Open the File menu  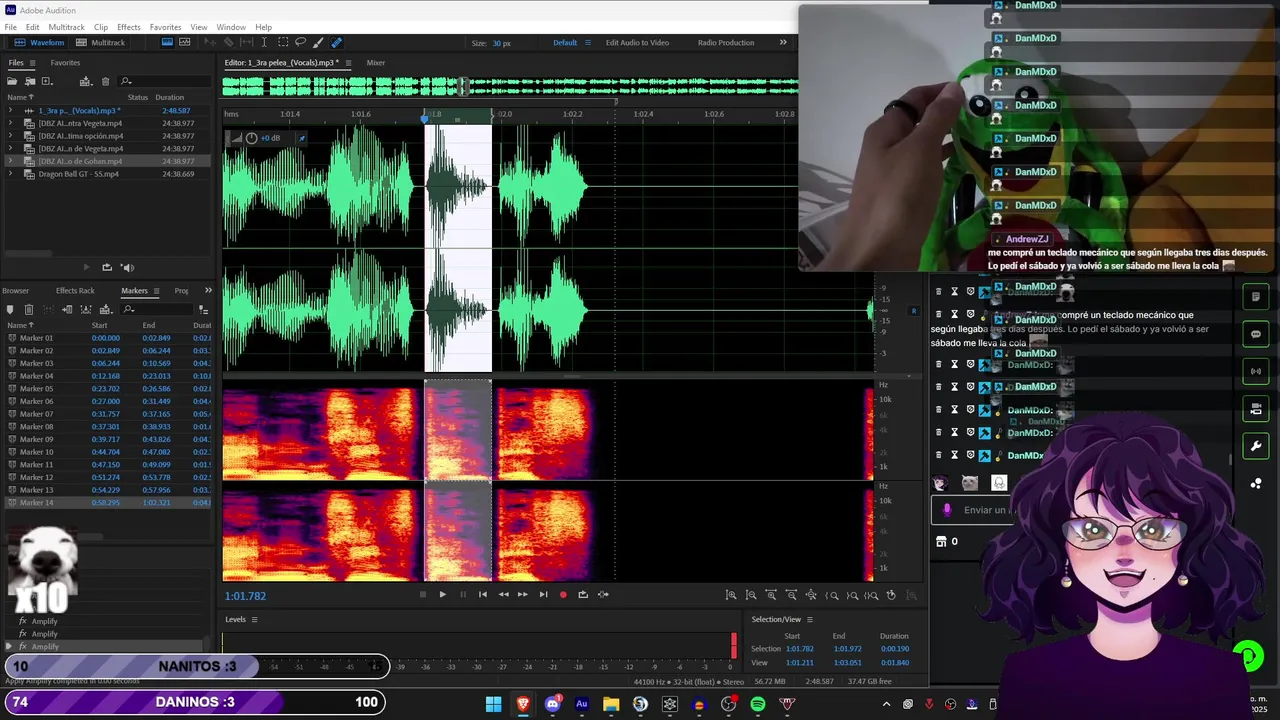[x=10, y=27]
